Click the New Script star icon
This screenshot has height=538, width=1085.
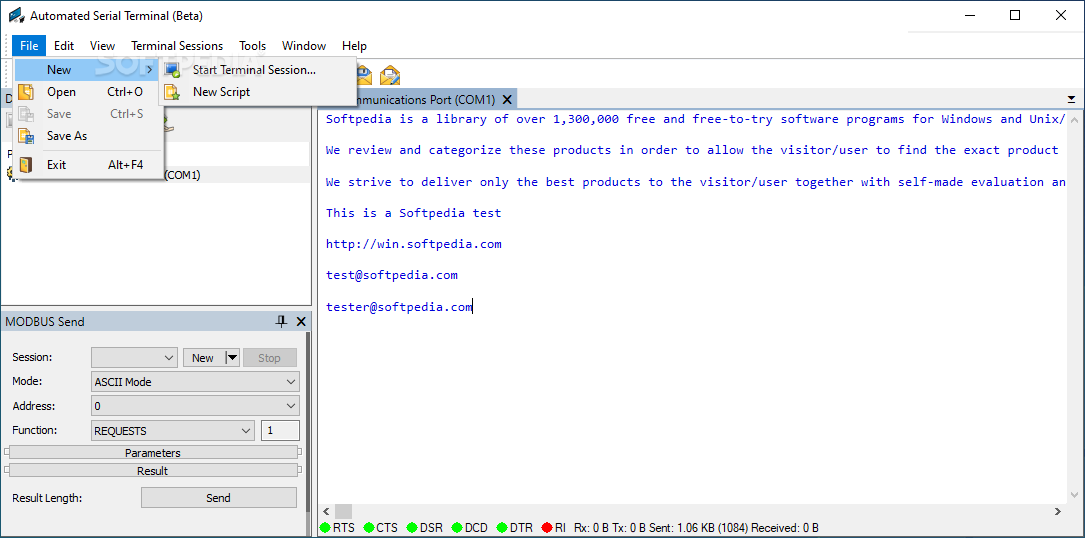click(172, 91)
